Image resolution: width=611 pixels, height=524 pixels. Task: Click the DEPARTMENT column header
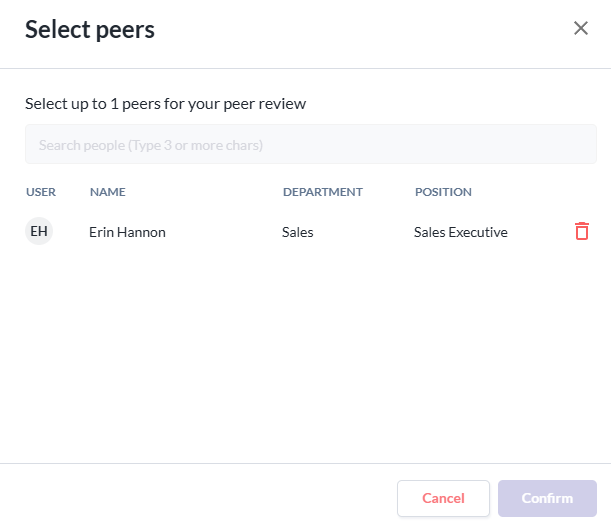tap(322, 192)
